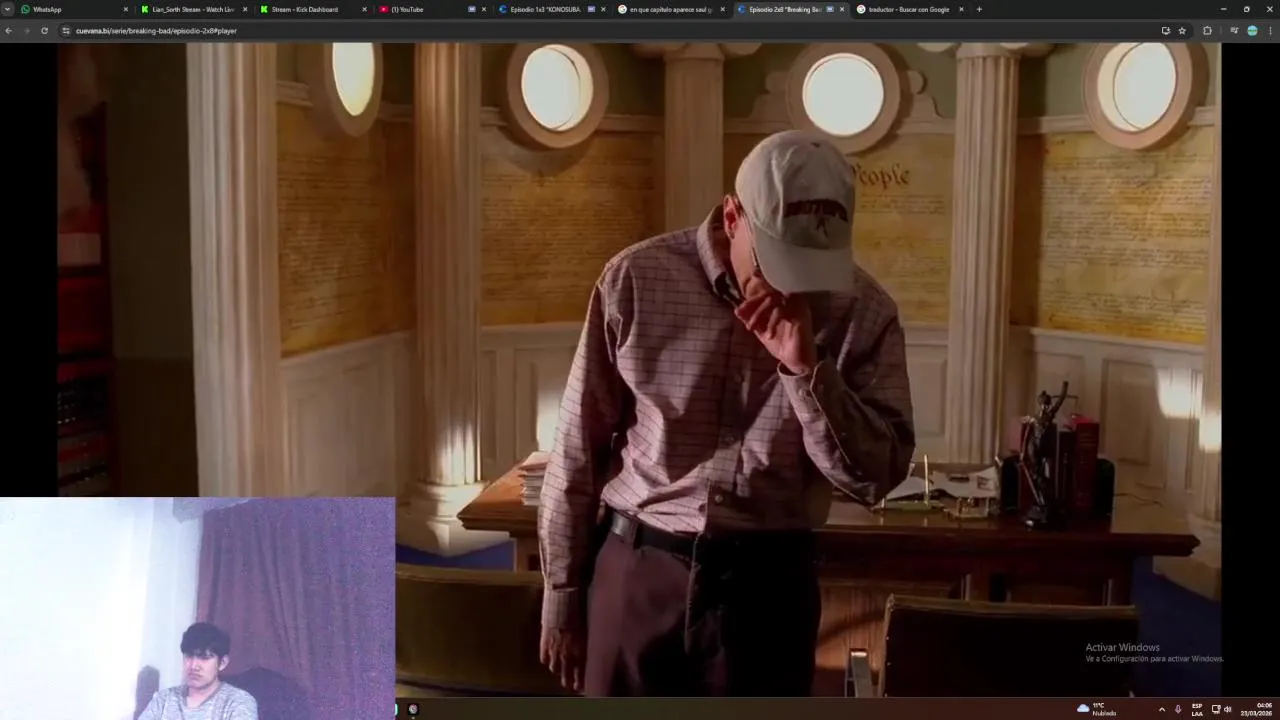Open the browser extensions menu
Image resolution: width=1280 pixels, height=720 pixels.
pyautogui.click(x=1207, y=31)
